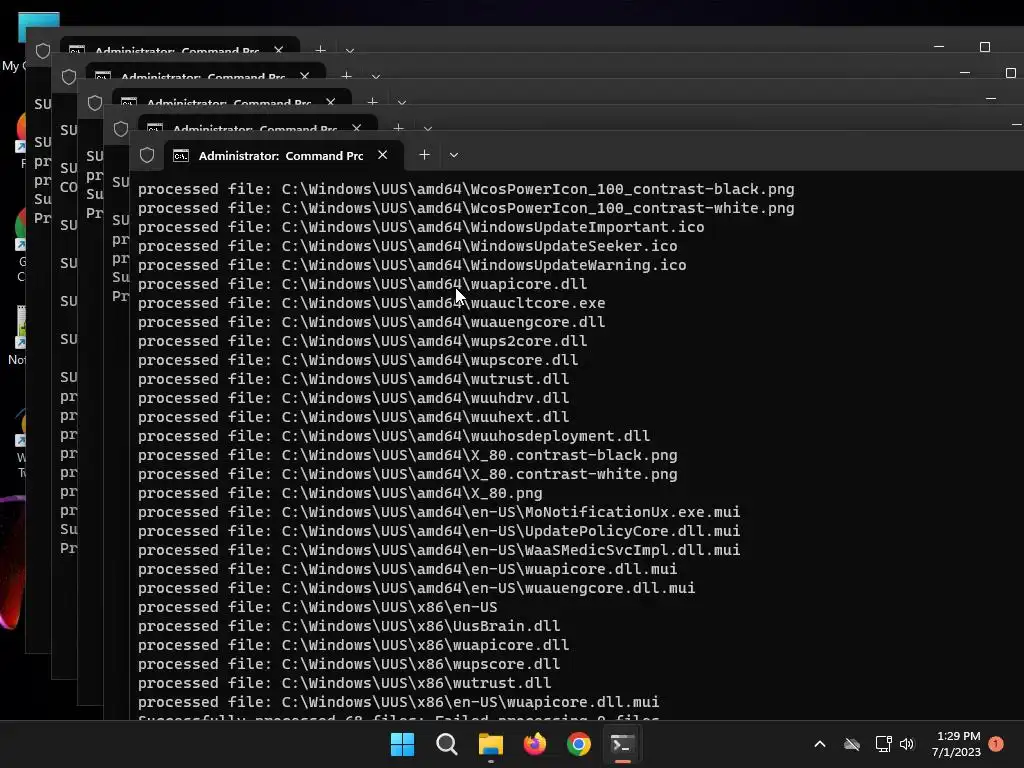Click the MoNotificationUx.exe.mui line
Screen dimensions: 1024x768
pos(439,512)
